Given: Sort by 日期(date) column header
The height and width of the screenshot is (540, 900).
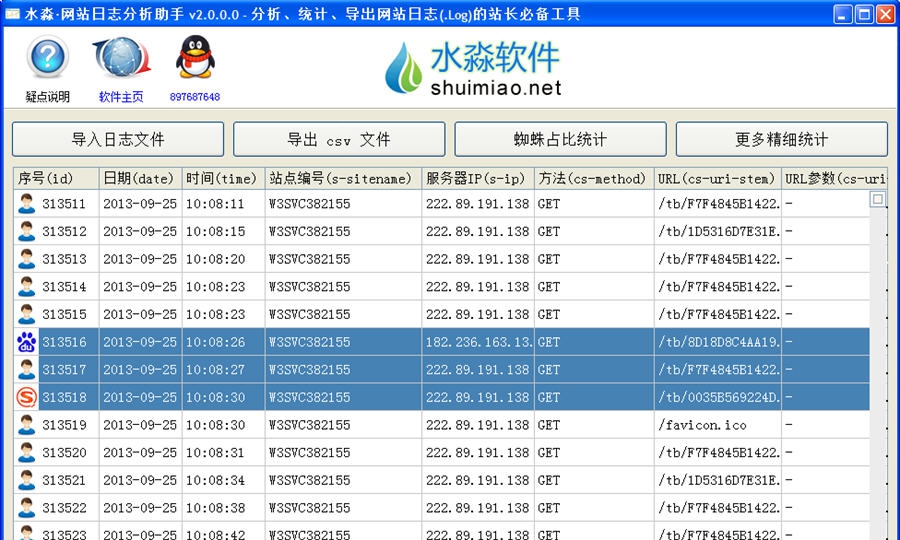Looking at the screenshot, I should coord(141,178).
